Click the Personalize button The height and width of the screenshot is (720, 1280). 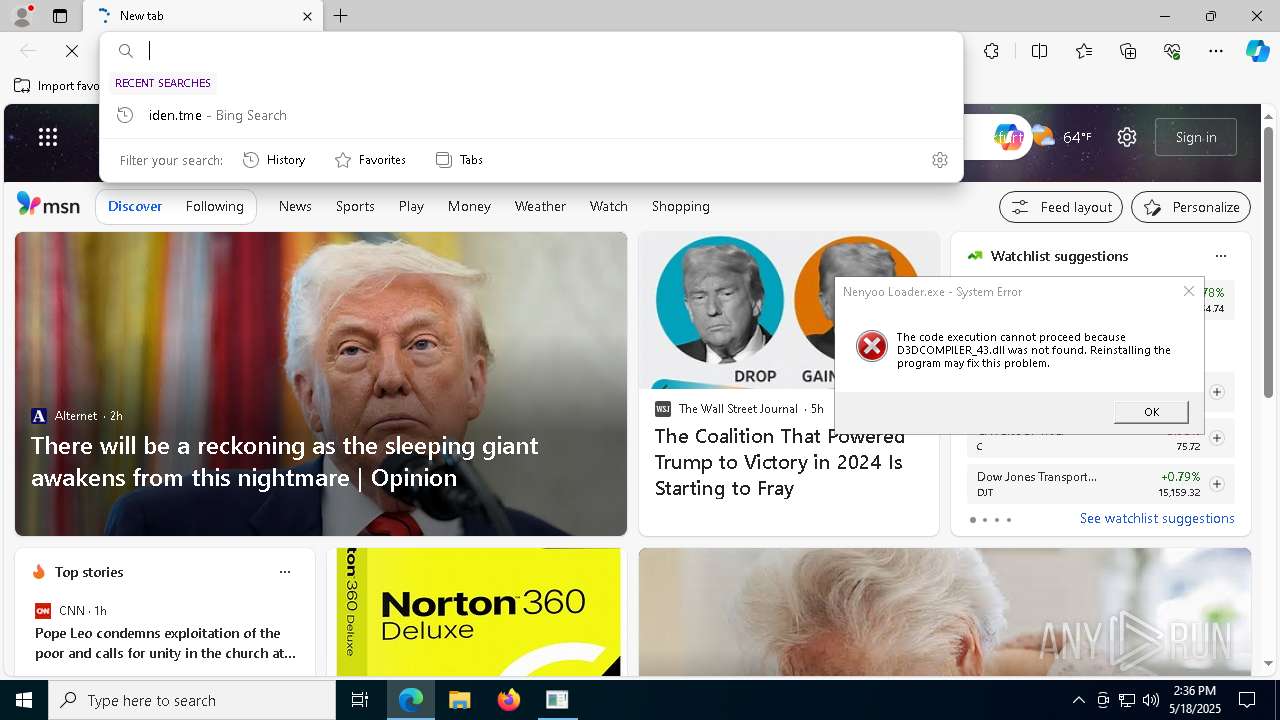[1191, 207]
